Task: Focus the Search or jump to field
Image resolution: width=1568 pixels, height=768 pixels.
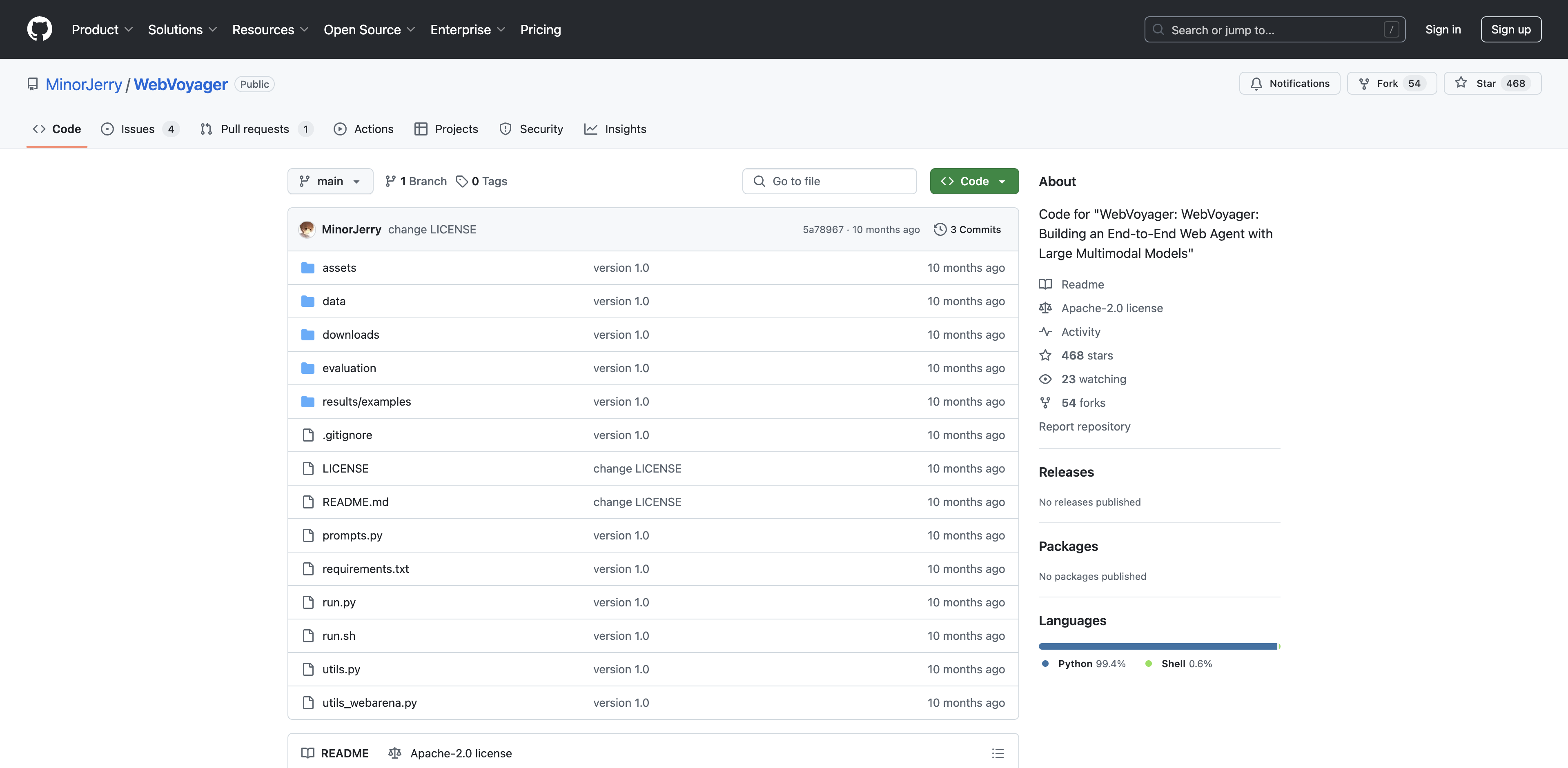Action: click(x=1274, y=29)
